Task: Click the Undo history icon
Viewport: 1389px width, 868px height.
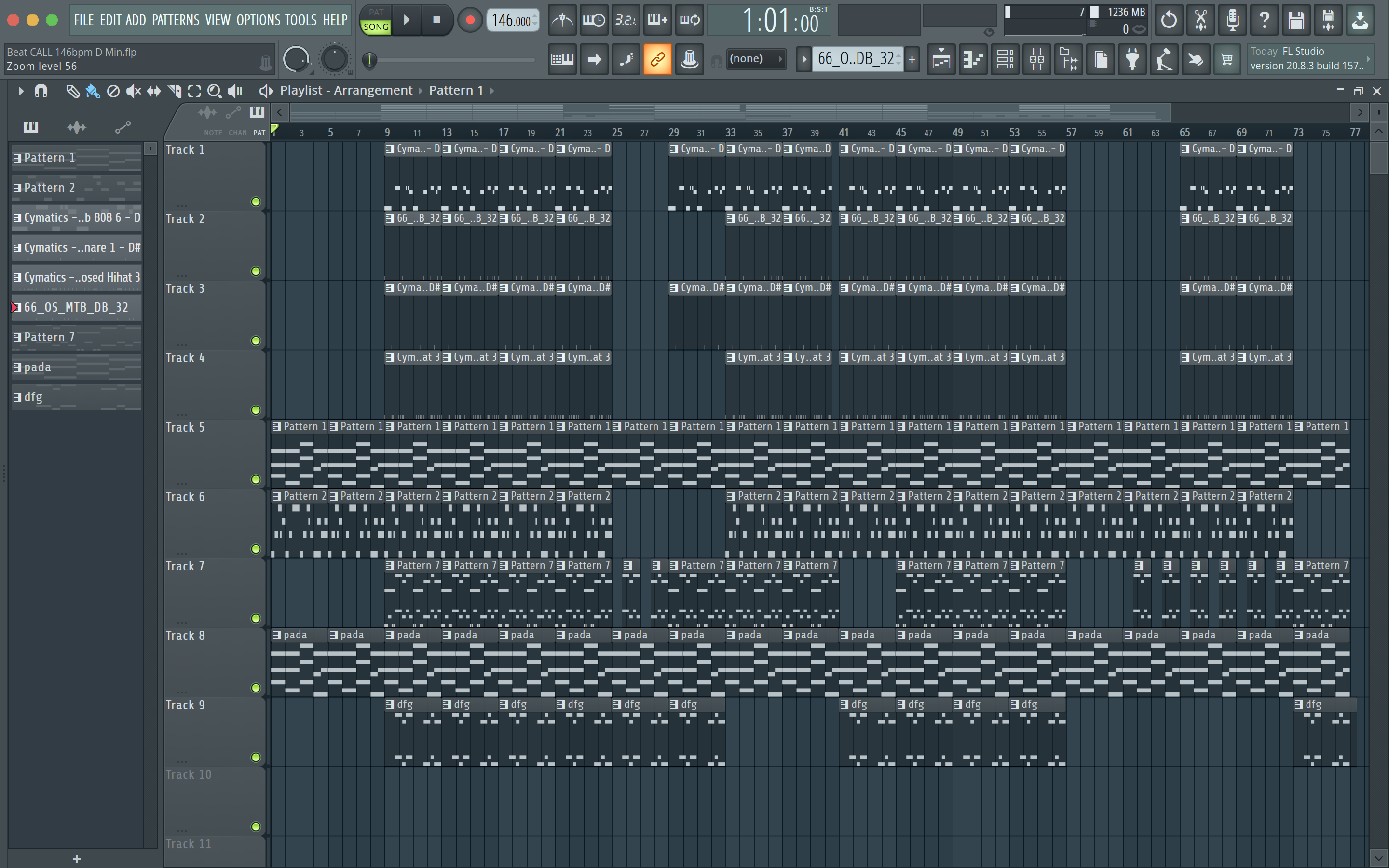Action: click(x=1169, y=20)
